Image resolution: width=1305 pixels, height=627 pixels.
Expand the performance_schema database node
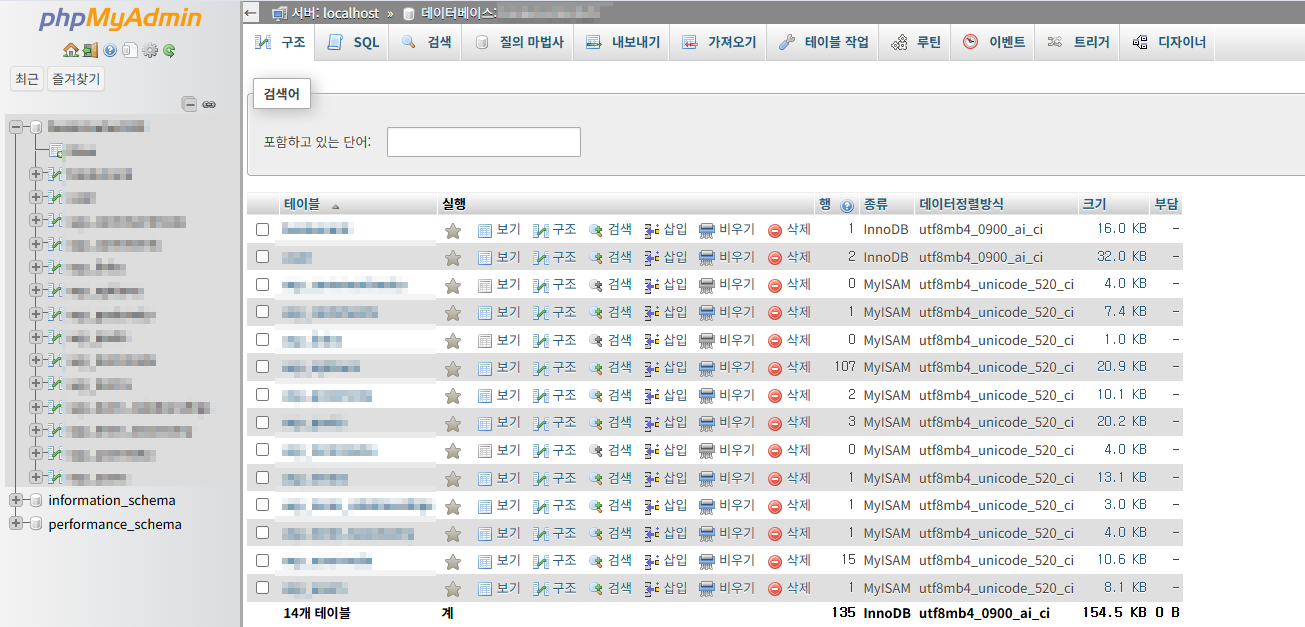pos(16,524)
